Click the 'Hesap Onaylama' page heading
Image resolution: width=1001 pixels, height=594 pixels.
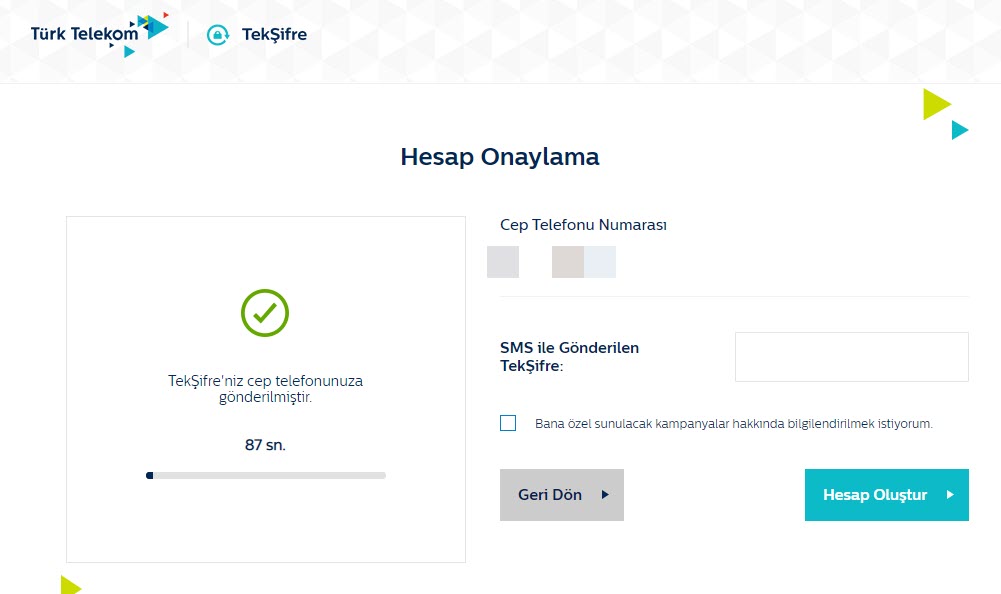(500, 157)
